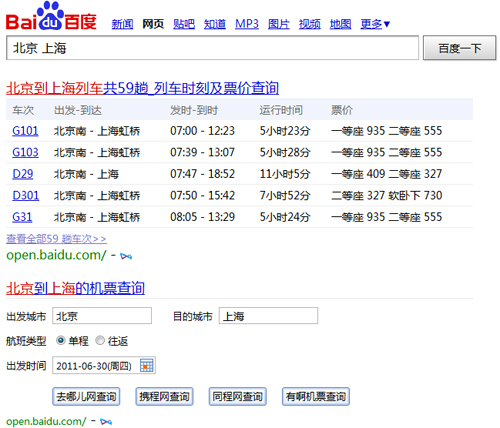The width and height of the screenshot is (500, 428).
Task: Click the 百度一下 search button
Action: [x=460, y=48]
